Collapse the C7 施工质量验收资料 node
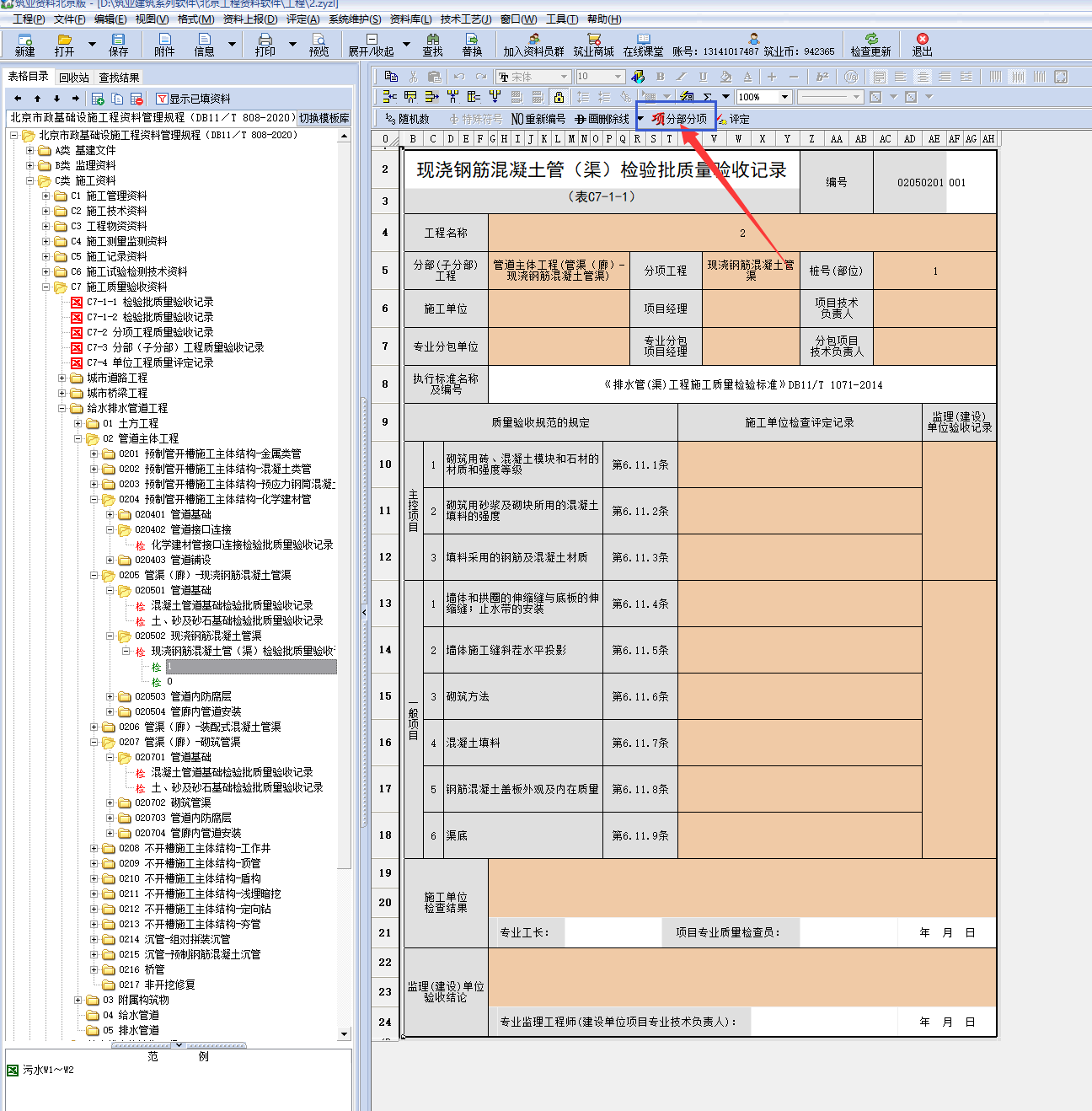 46,287
